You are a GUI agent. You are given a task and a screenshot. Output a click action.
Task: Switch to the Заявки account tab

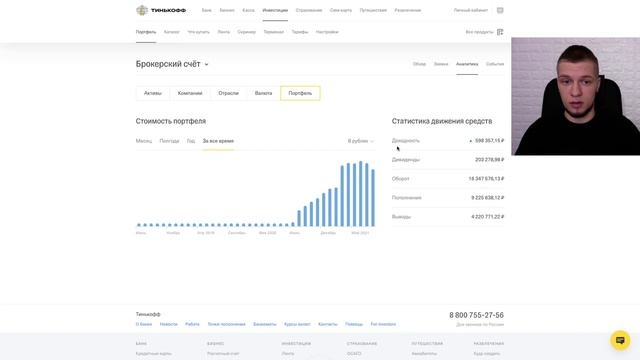(x=441, y=64)
